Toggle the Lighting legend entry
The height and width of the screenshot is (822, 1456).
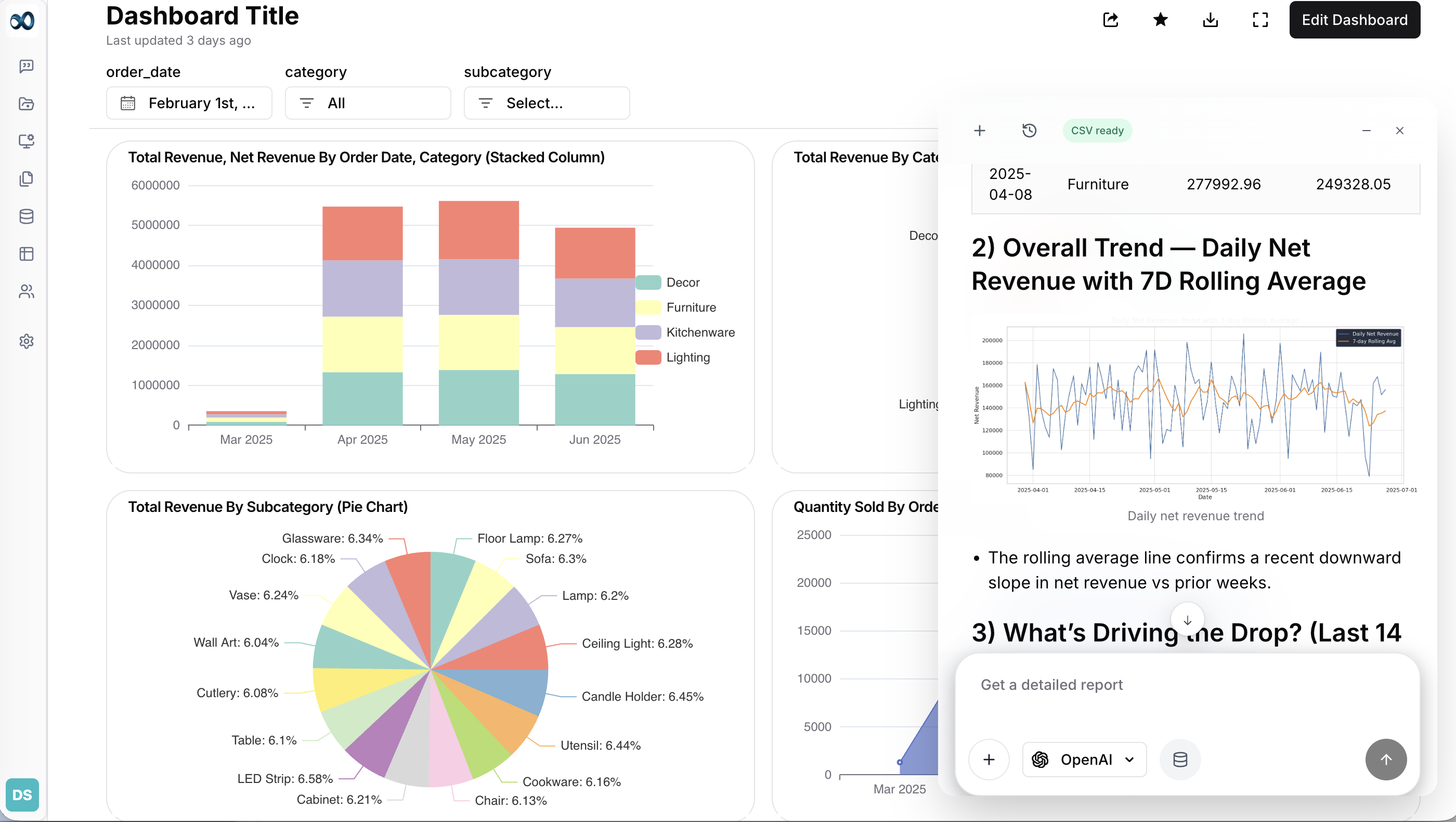click(x=687, y=357)
